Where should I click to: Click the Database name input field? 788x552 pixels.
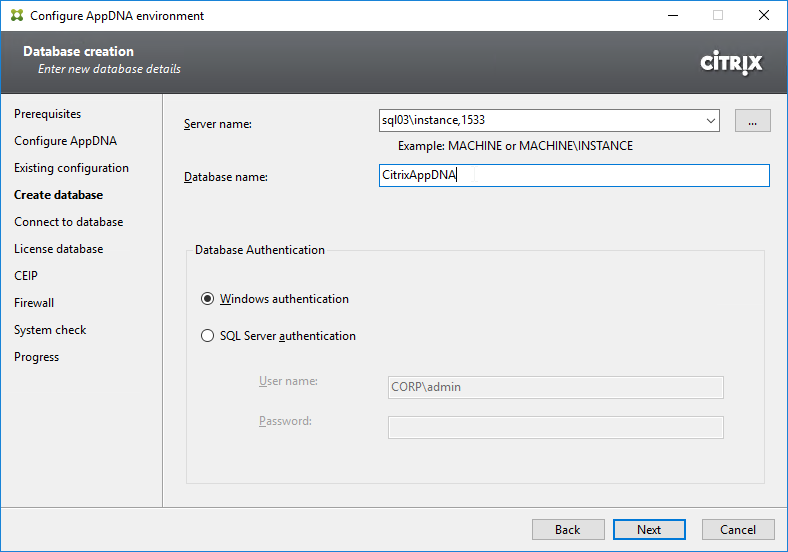point(574,175)
